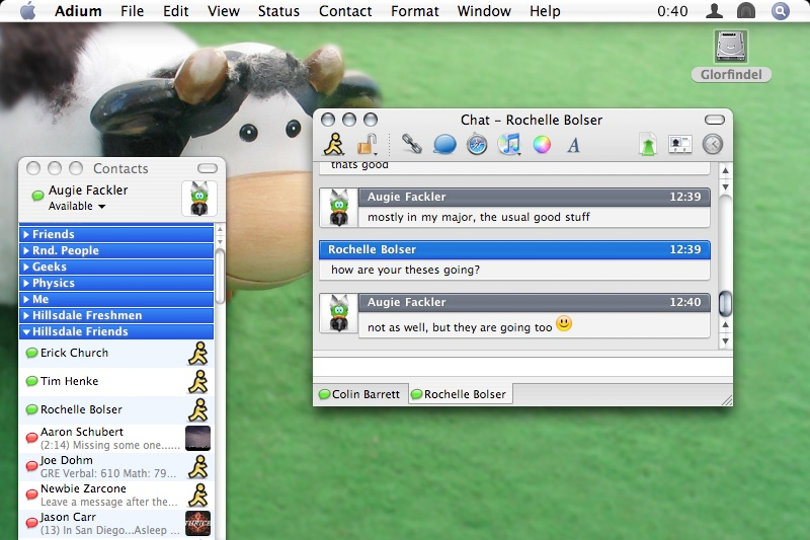Expand the Hillsdale Freshmen group

[26, 315]
